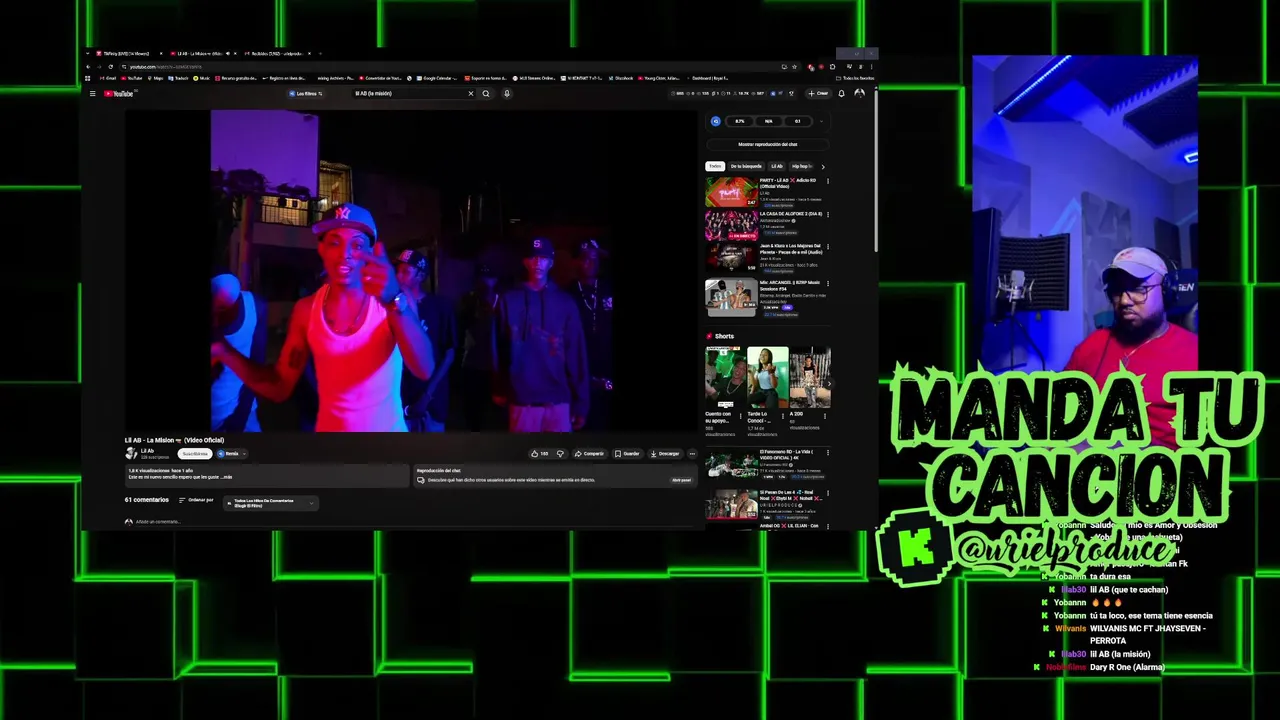
Task: Click the Lil AB La Mision title
Action: coord(174,440)
